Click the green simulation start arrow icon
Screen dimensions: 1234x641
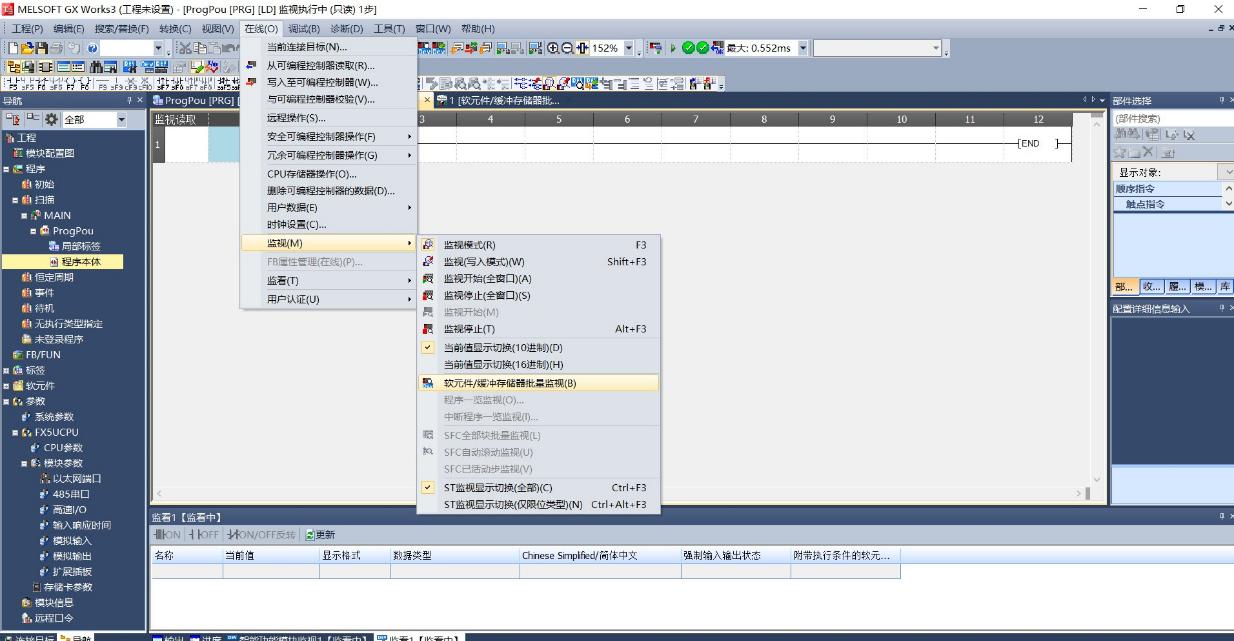click(673, 48)
